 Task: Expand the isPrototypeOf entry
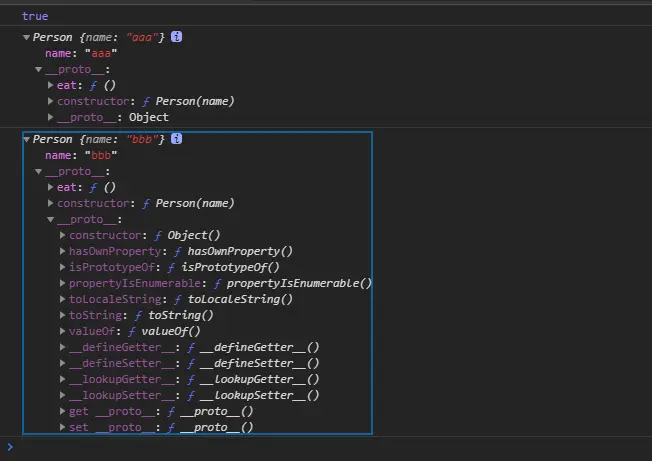(62, 267)
